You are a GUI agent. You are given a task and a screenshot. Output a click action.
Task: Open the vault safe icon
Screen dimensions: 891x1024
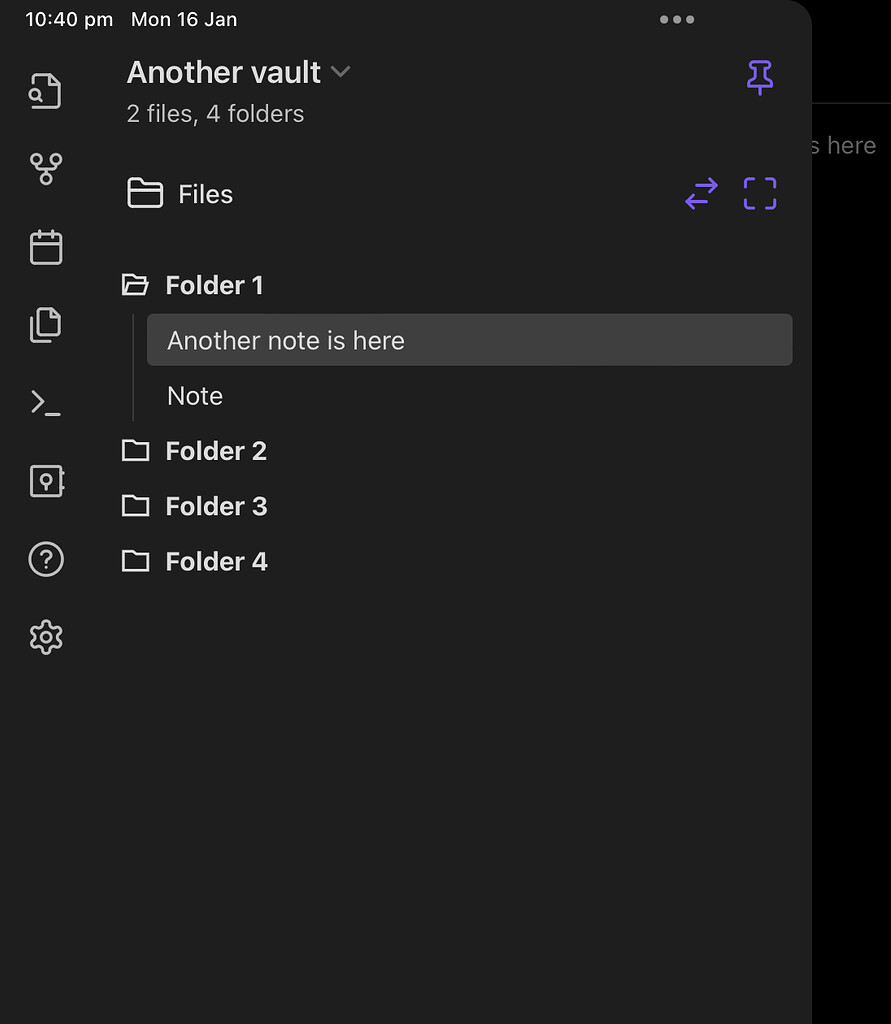pyautogui.click(x=45, y=481)
